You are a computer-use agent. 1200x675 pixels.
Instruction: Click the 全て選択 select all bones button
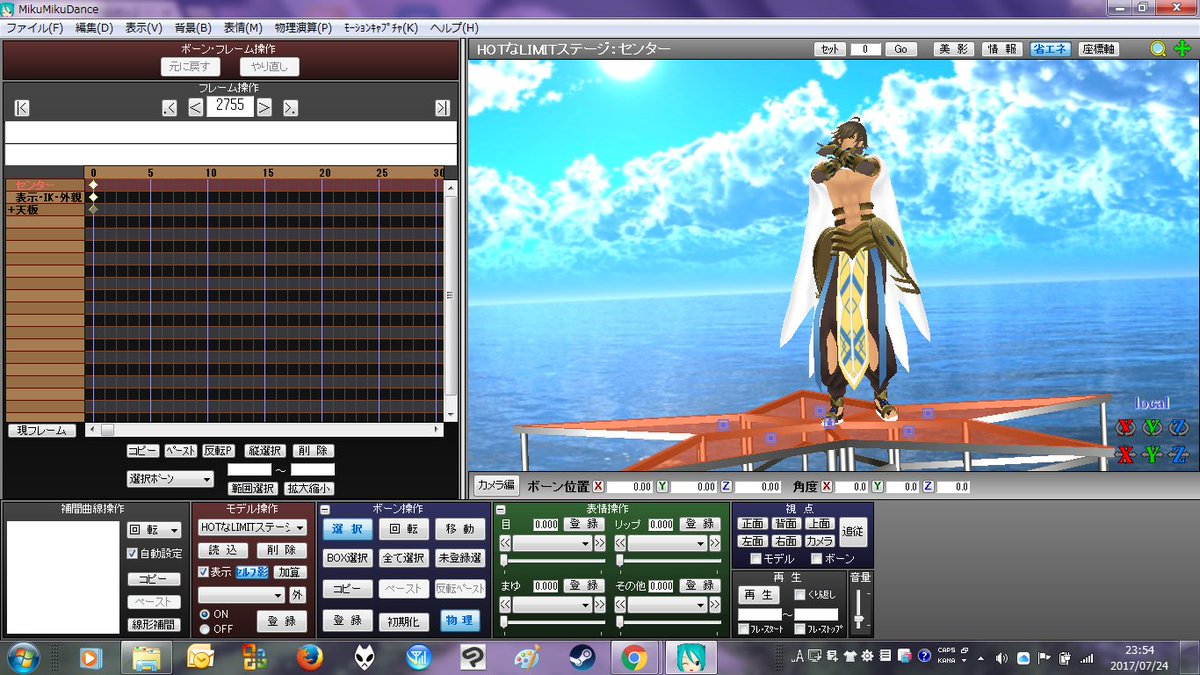coord(403,558)
